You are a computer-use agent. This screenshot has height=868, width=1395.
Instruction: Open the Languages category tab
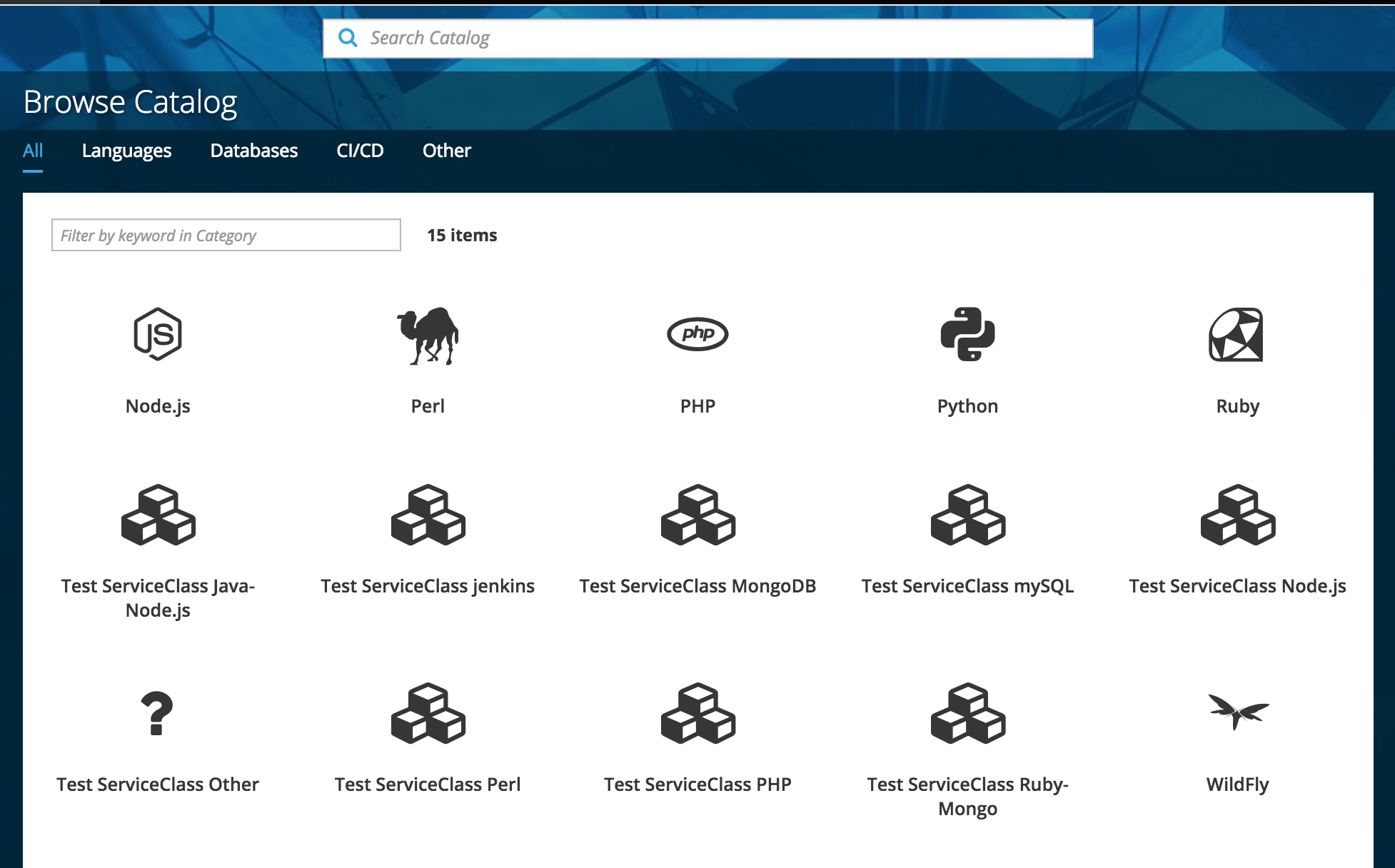coord(126,151)
